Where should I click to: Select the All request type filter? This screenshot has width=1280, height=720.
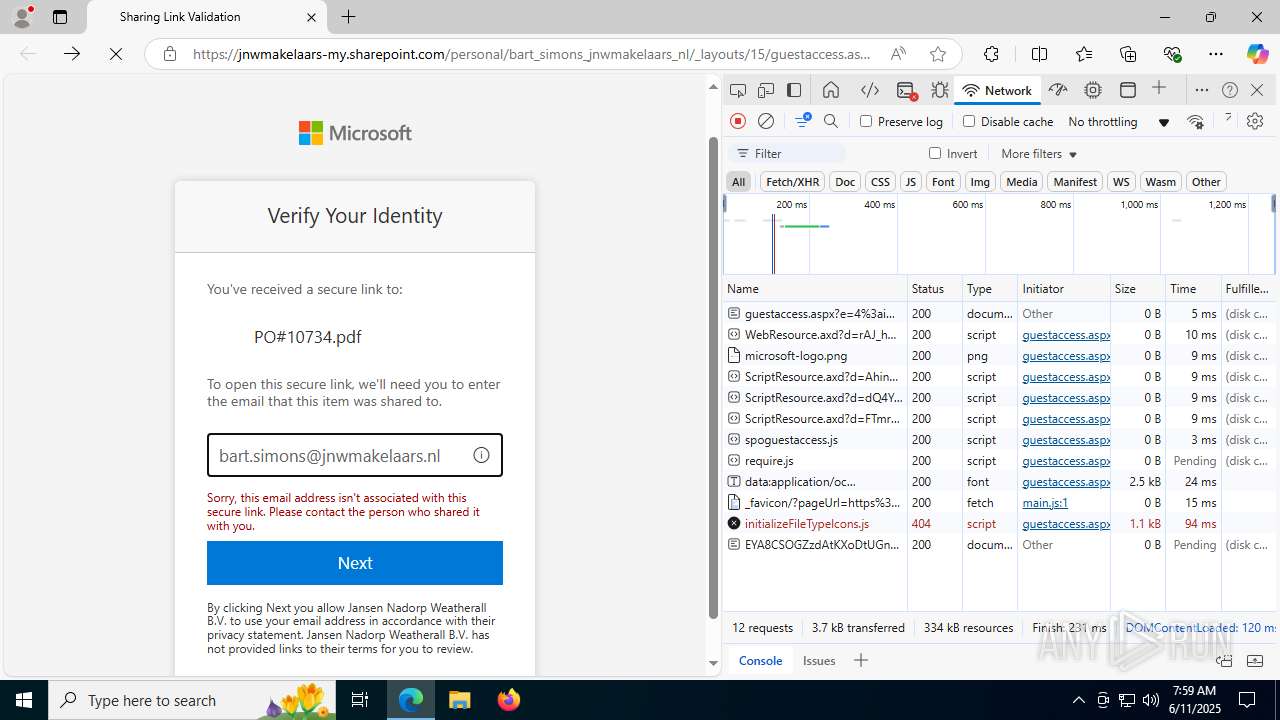point(738,181)
